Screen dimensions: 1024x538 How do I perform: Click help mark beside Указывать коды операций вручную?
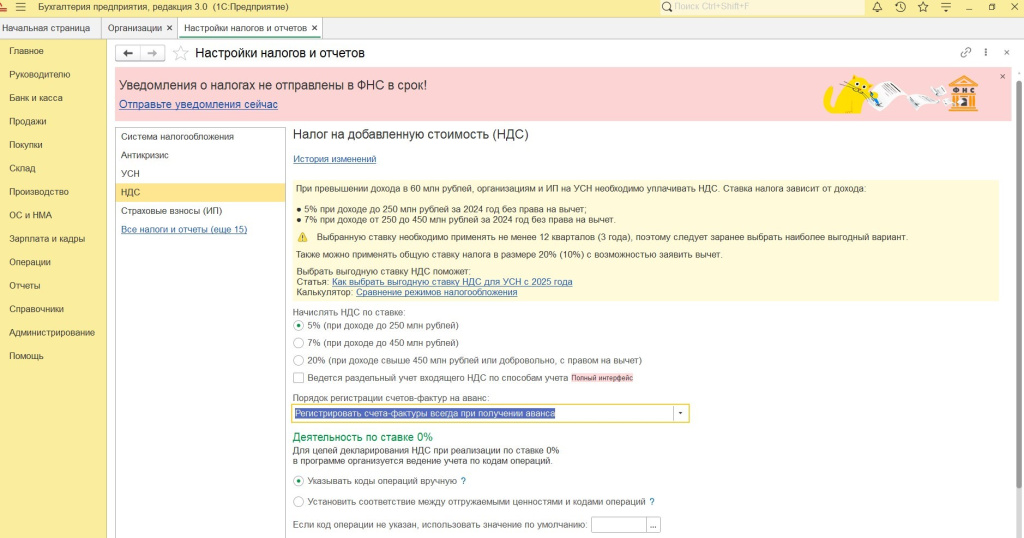coord(464,481)
